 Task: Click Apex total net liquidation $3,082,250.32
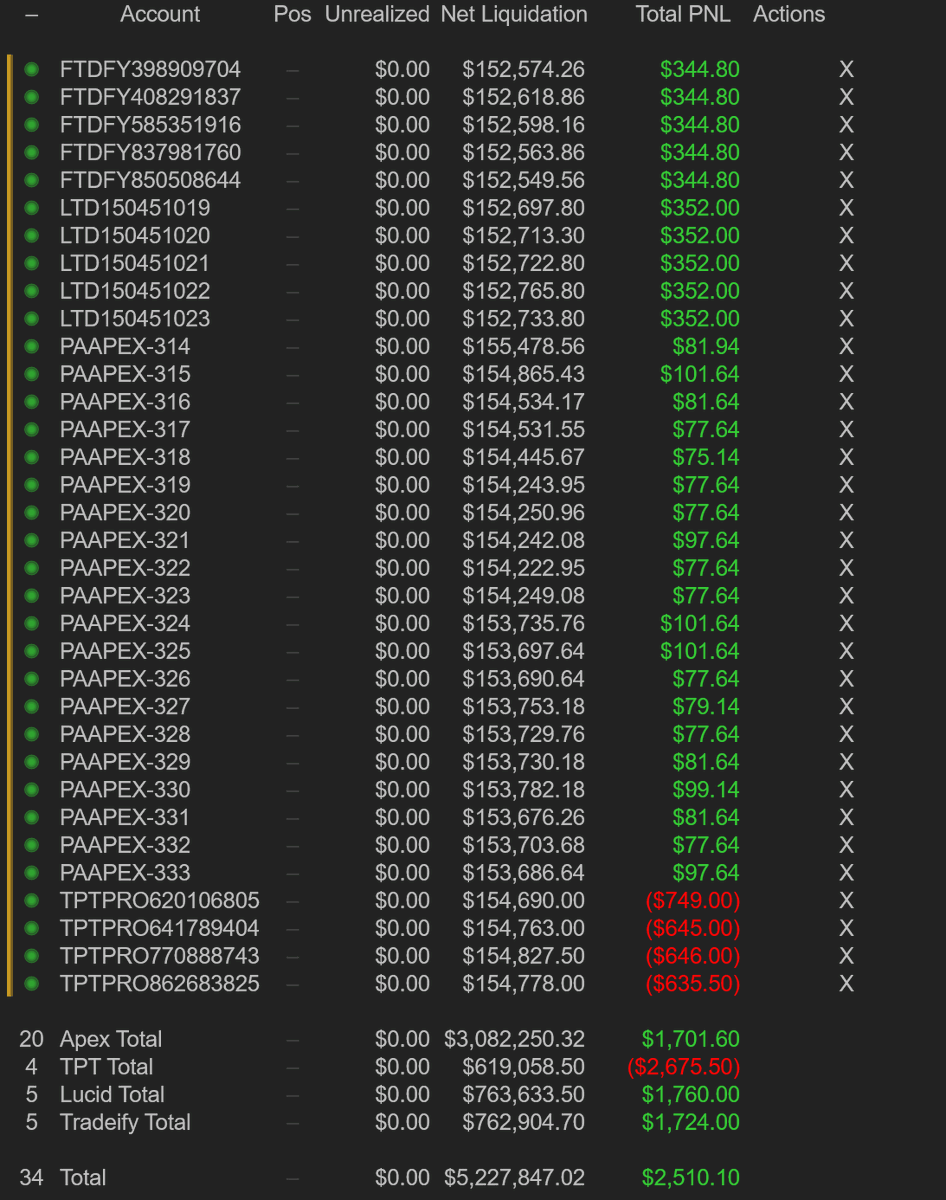[515, 1040]
